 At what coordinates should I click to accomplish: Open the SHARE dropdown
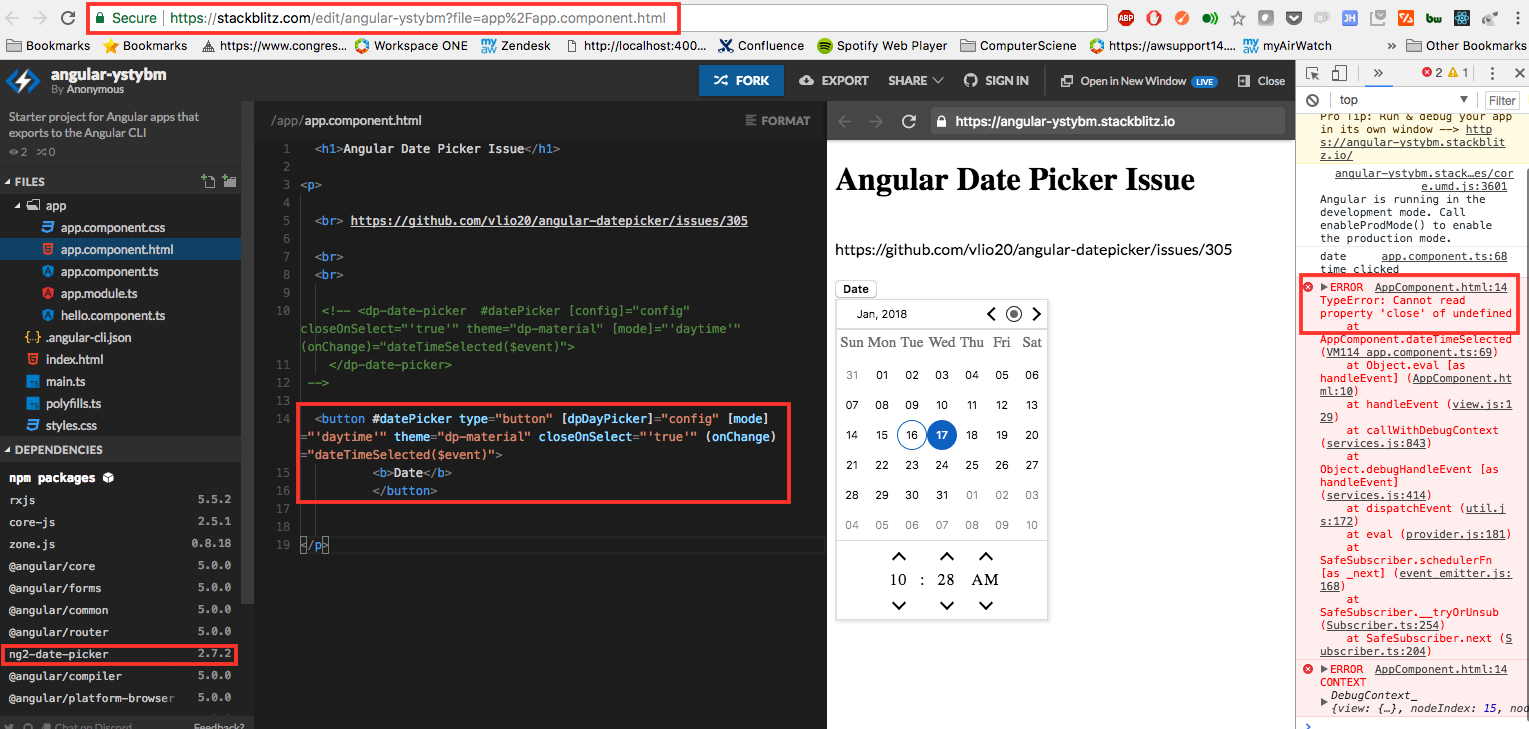point(912,80)
